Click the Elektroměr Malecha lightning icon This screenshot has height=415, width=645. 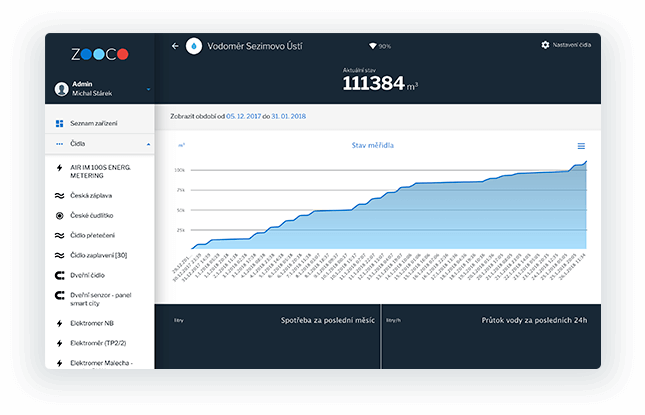coord(60,363)
